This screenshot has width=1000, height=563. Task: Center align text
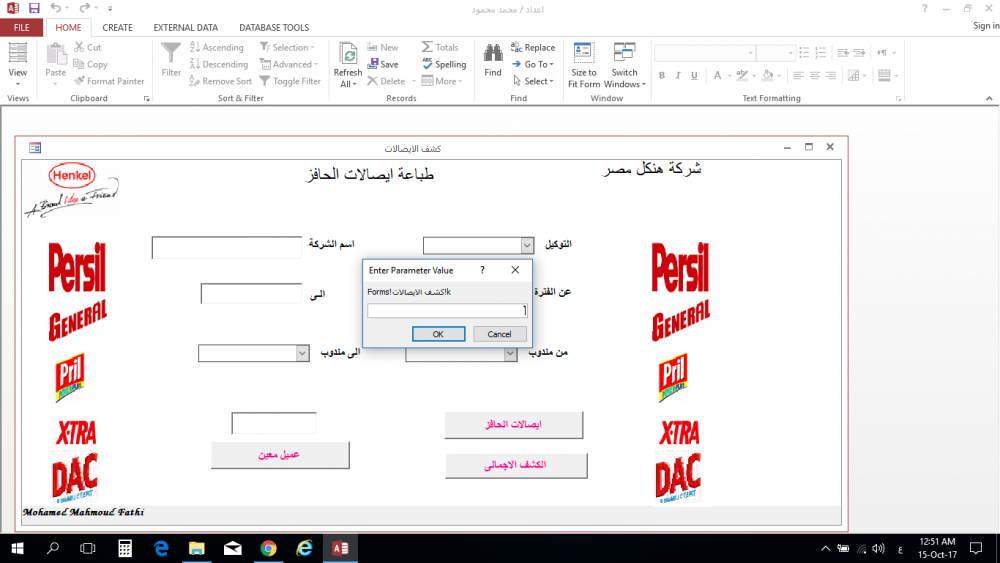tap(814, 75)
